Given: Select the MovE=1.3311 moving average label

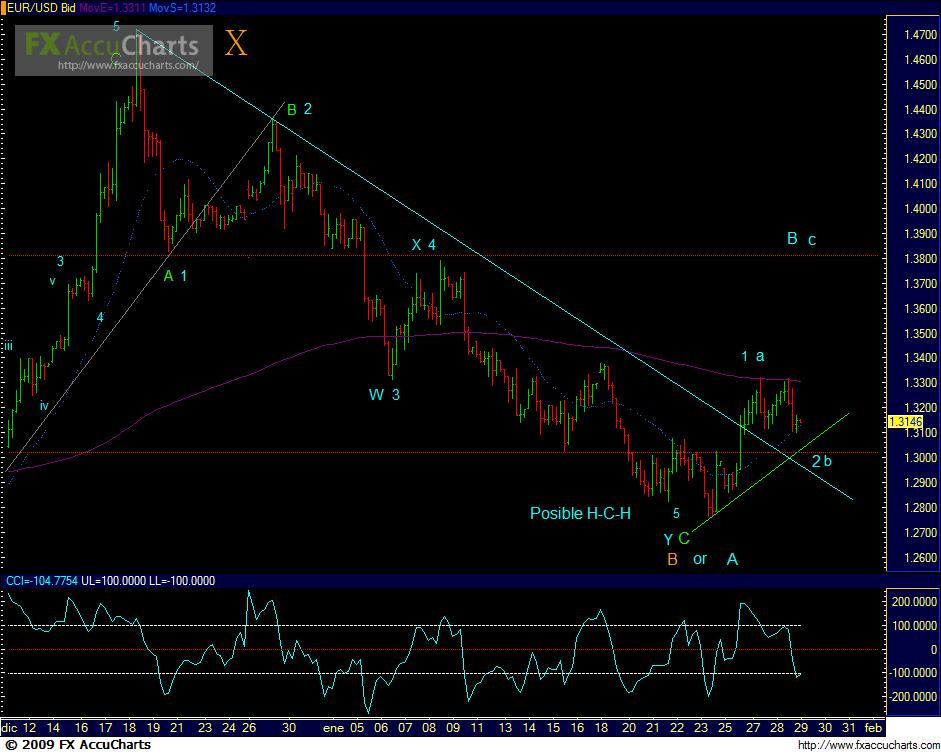Looking at the screenshot, I should [114, 6].
